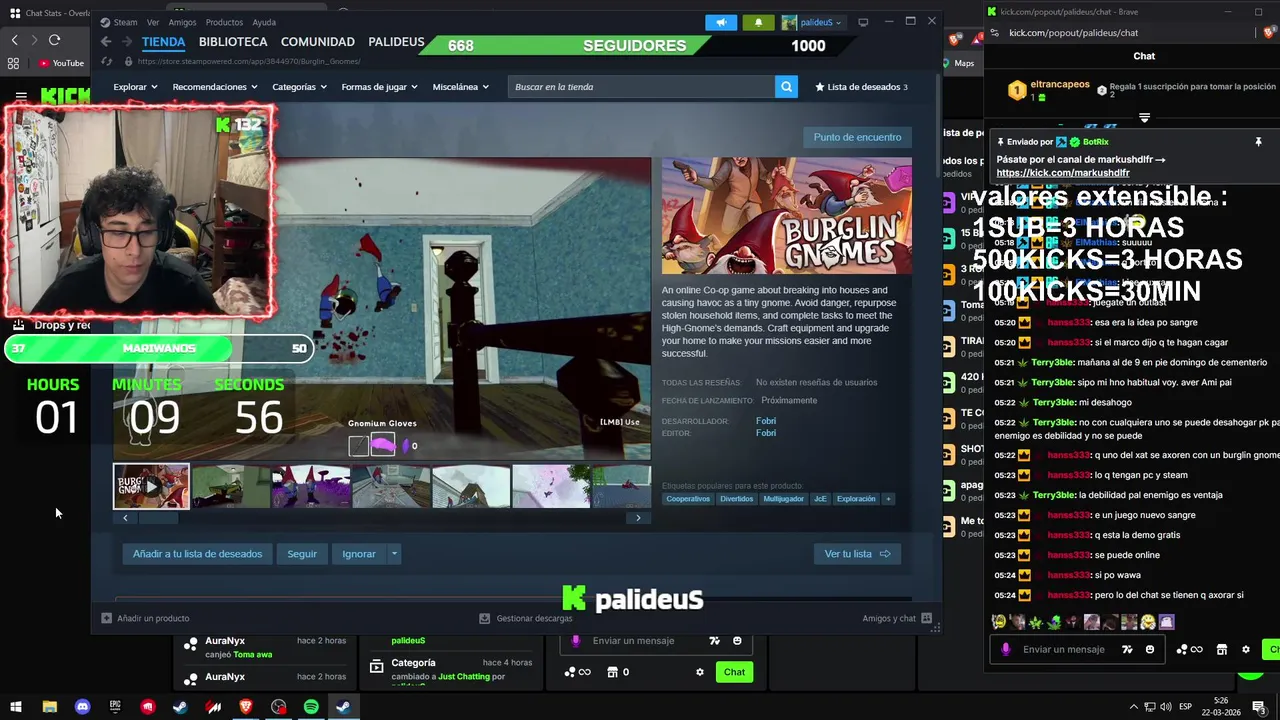The width and height of the screenshot is (1280, 720).
Task: Open the Amigos menu
Action: point(182,22)
